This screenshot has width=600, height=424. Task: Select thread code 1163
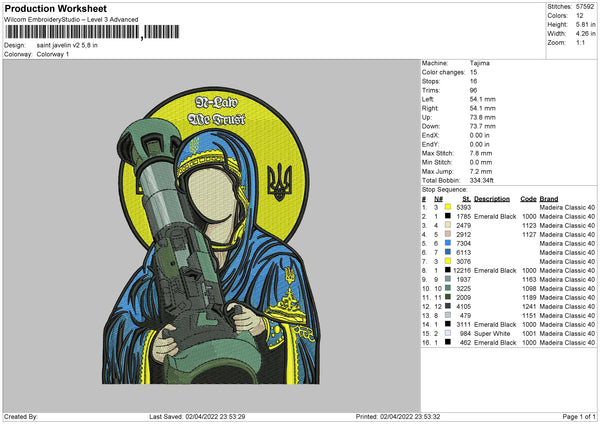[529, 279]
